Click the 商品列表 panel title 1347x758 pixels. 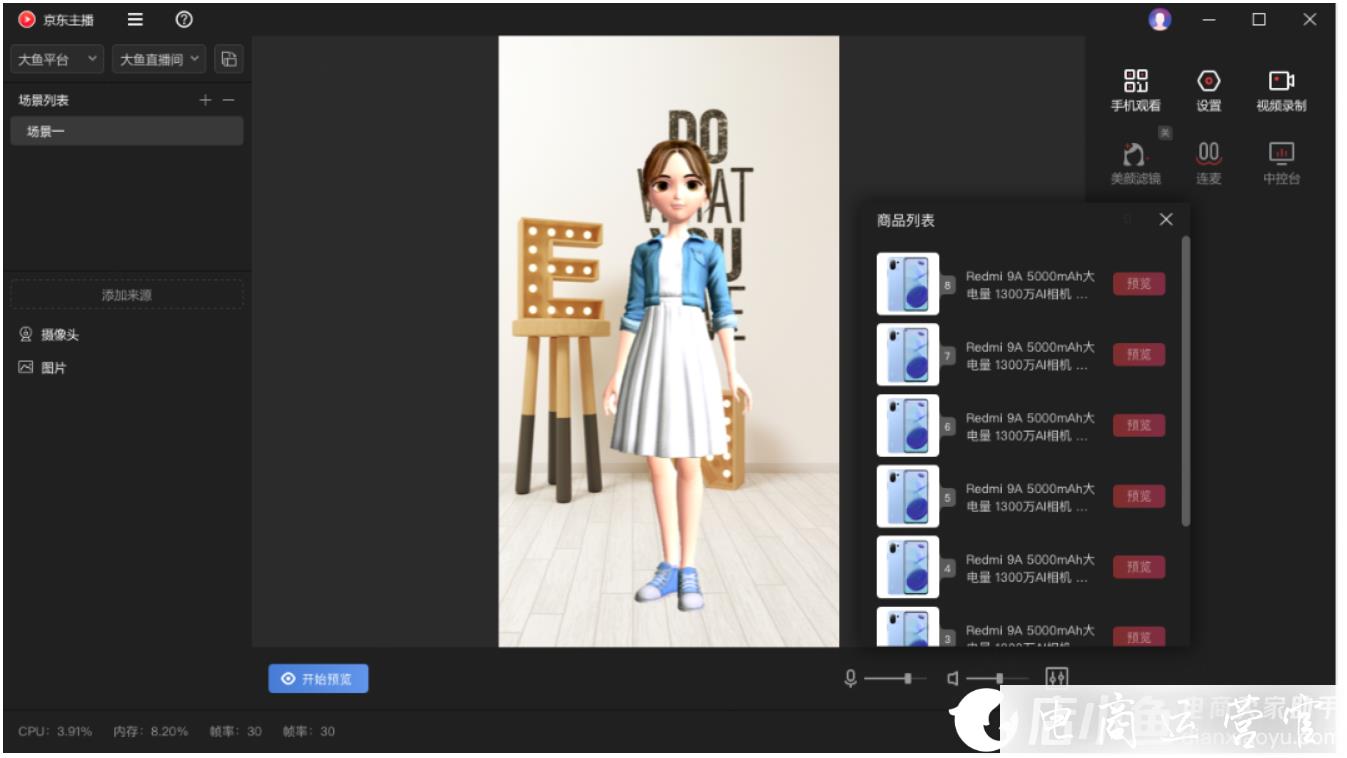(906, 220)
